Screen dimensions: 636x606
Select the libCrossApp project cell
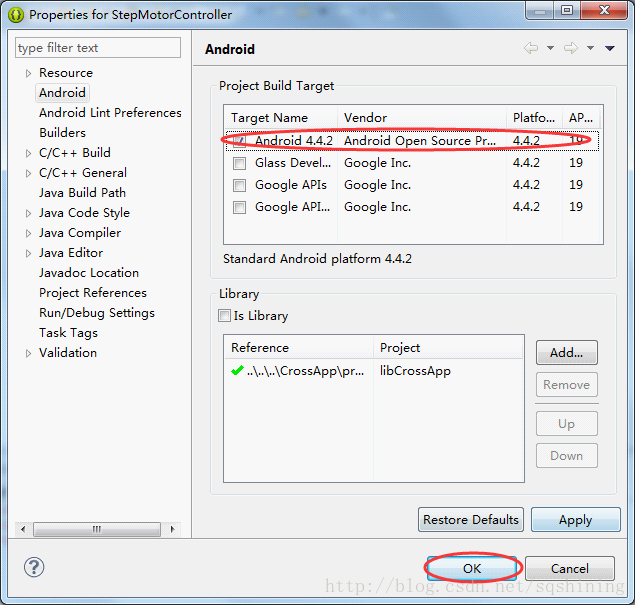coord(415,371)
